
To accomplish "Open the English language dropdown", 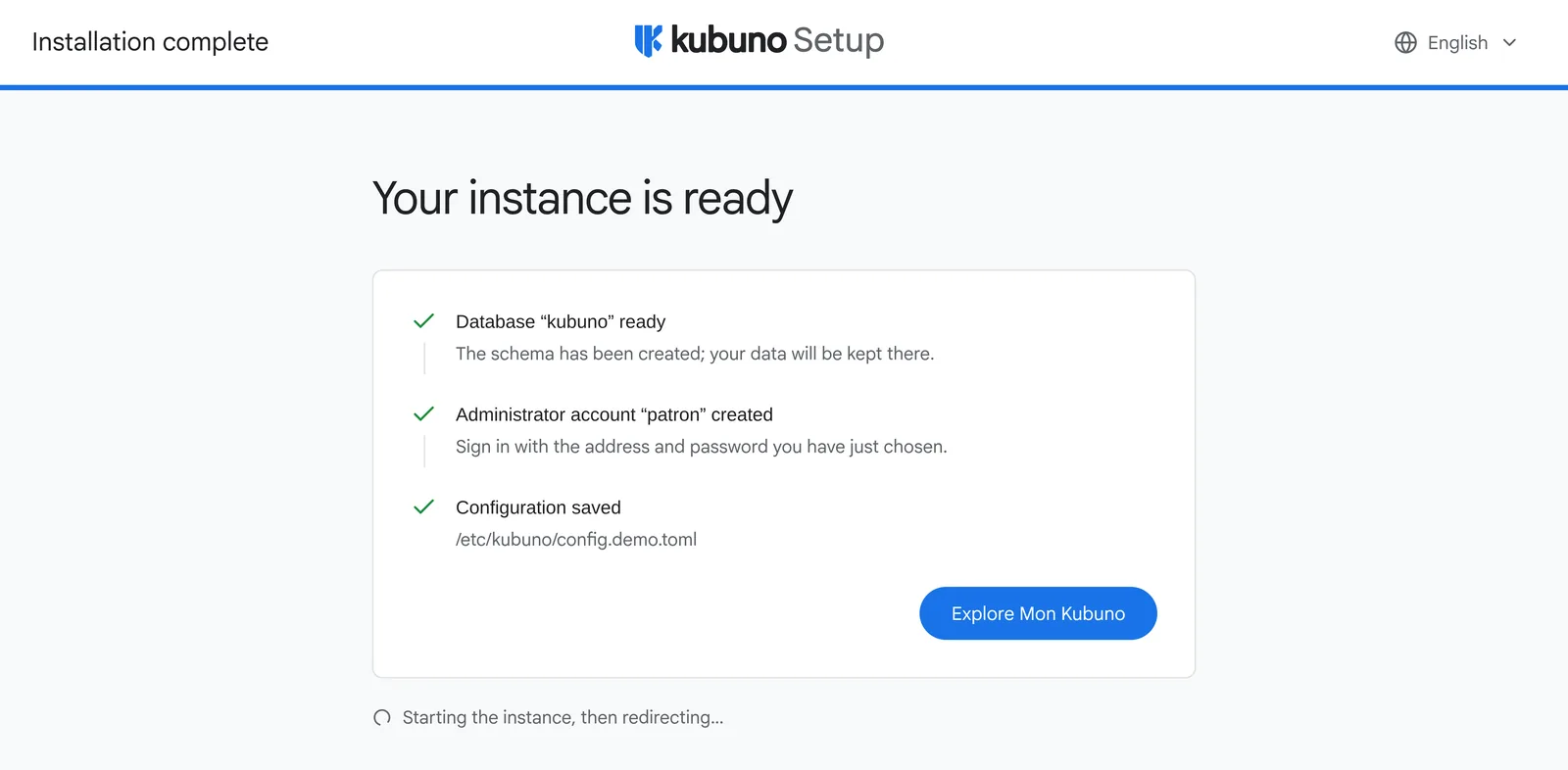I will coord(1455,42).
